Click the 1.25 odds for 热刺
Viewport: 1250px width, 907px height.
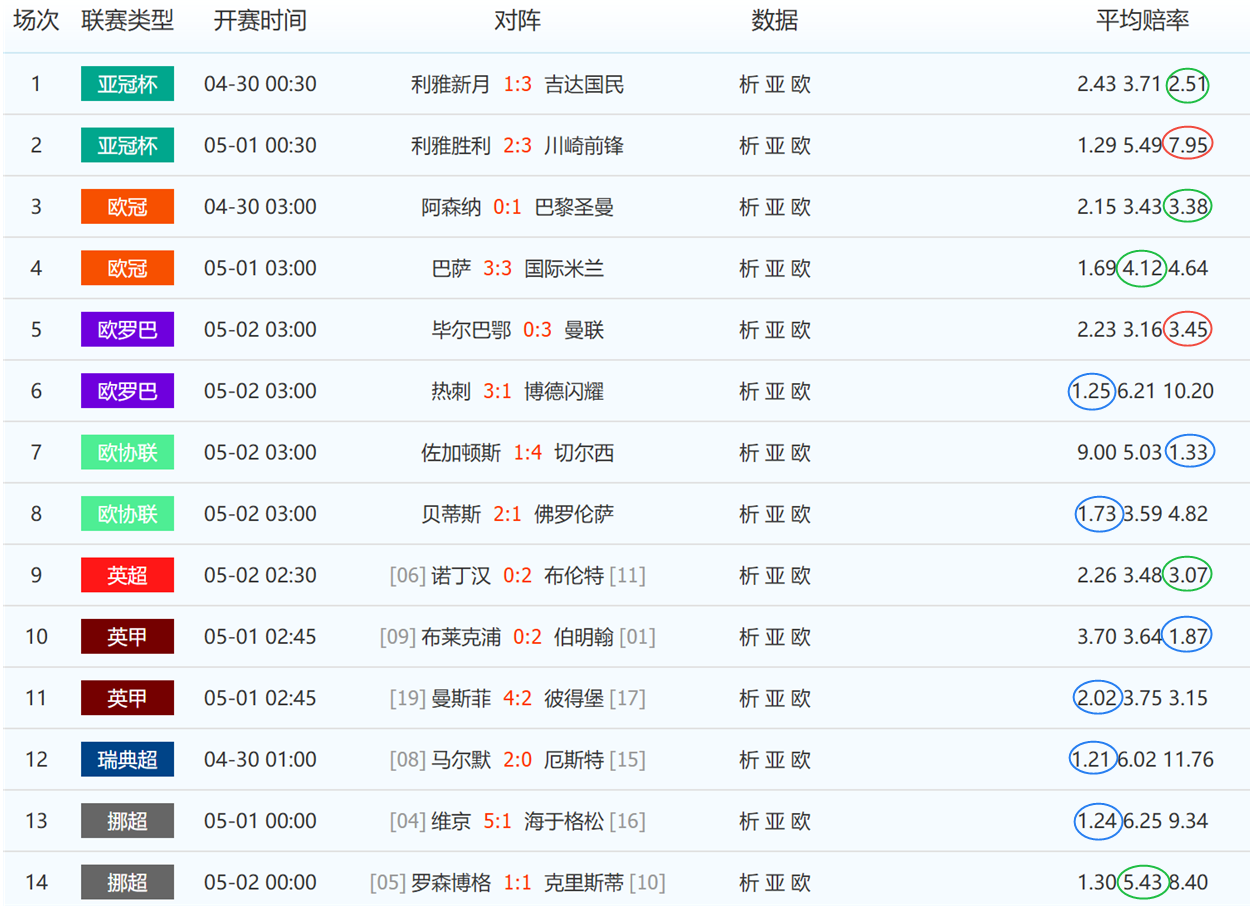tap(1091, 392)
